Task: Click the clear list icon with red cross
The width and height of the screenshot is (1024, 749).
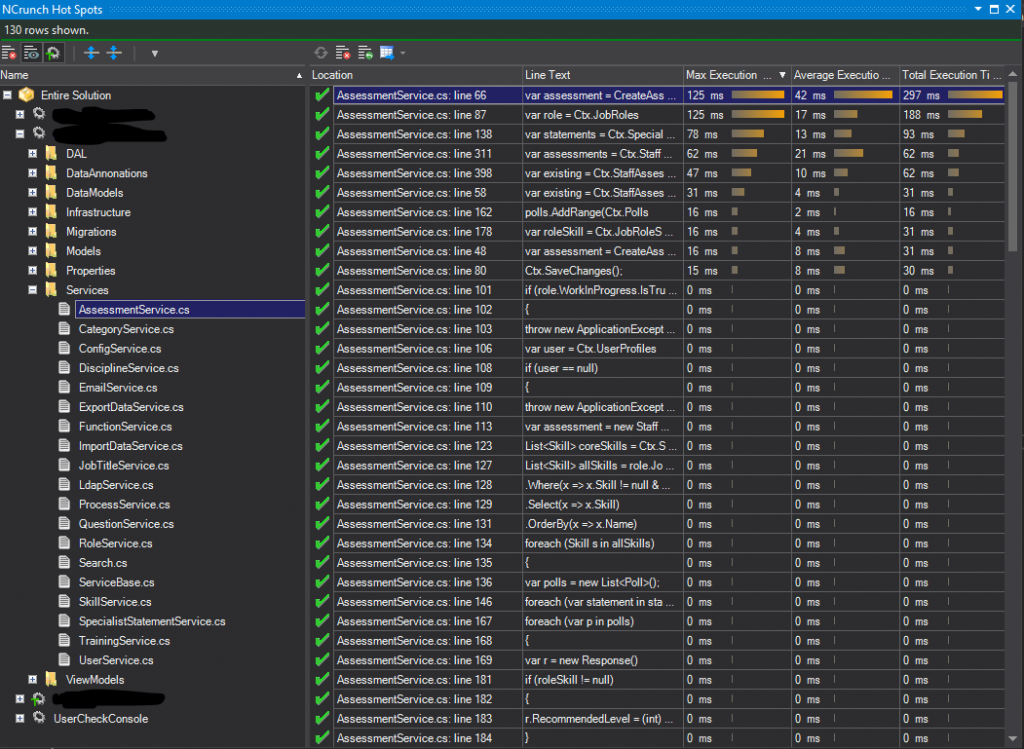Action: tap(344, 52)
